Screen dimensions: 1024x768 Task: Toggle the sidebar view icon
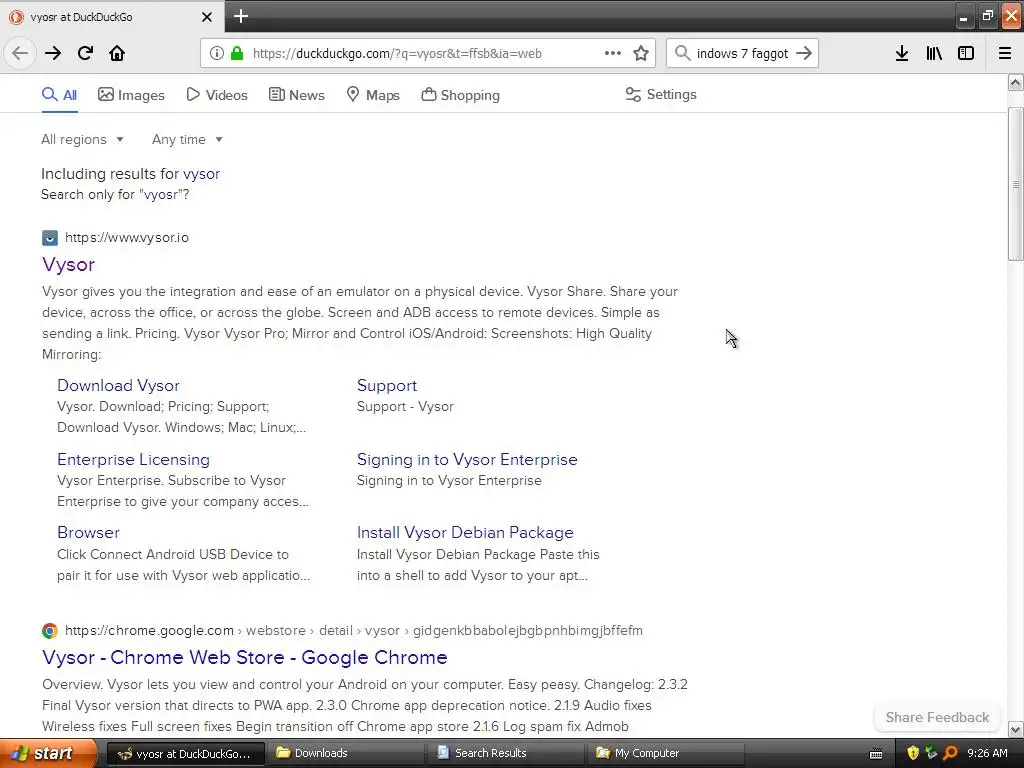pos(966,53)
